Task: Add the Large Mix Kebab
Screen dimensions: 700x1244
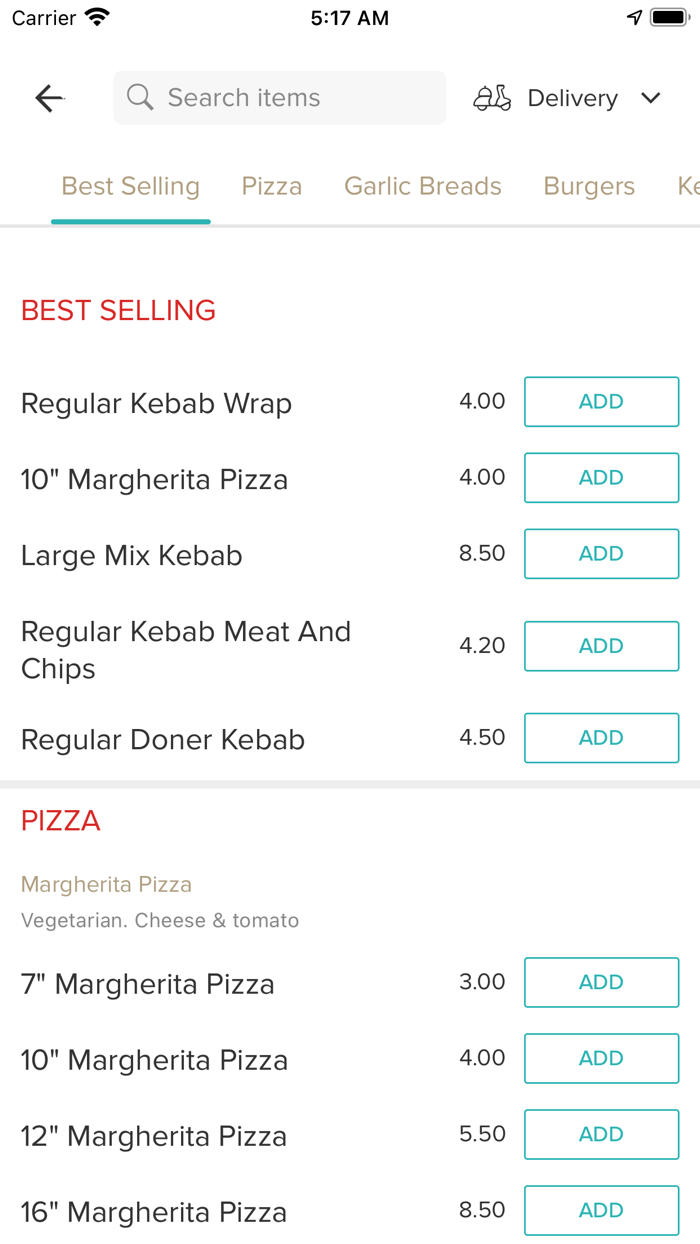Action: pyautogui.click(x=601, y=553)
